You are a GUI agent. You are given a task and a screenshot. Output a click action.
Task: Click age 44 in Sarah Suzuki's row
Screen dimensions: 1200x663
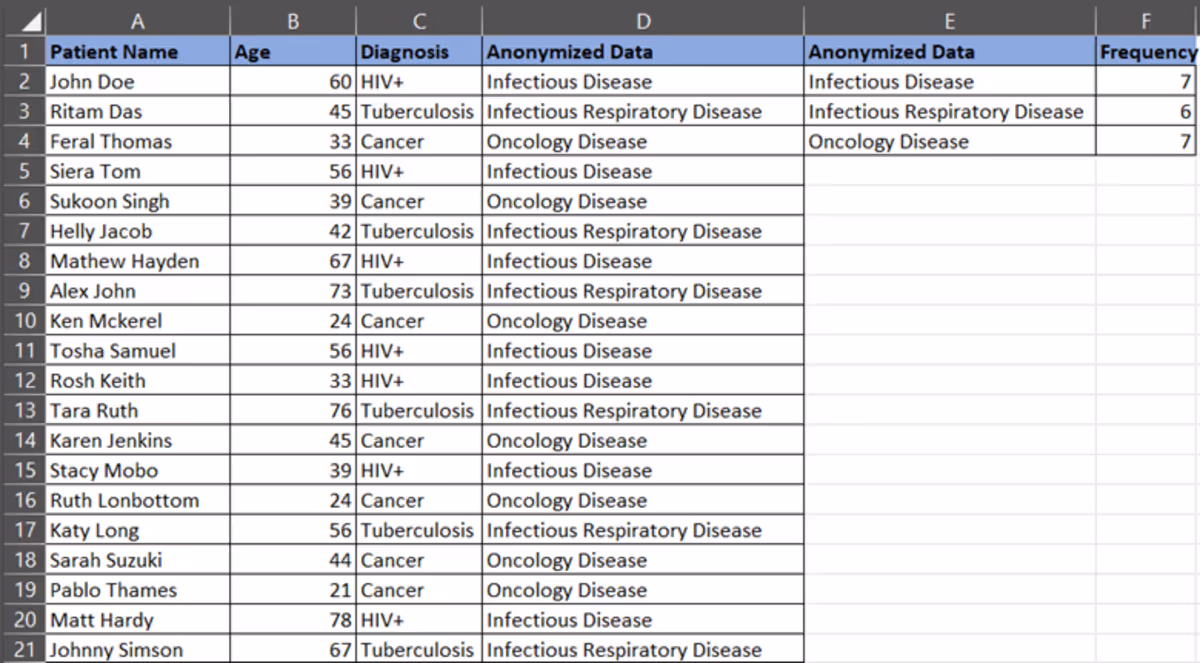(293, 560)
